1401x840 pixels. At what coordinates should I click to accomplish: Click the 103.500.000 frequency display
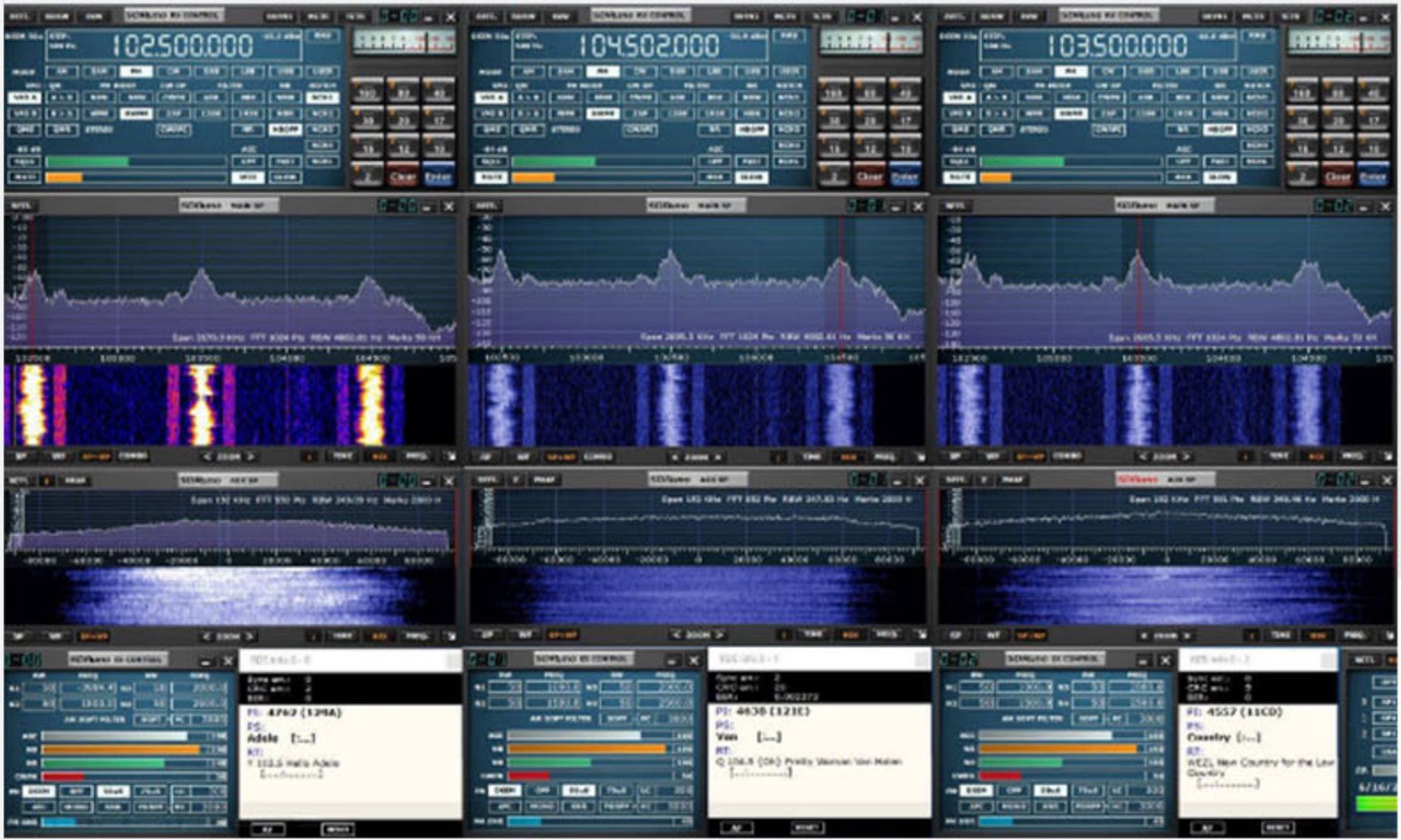(1116, 44)
